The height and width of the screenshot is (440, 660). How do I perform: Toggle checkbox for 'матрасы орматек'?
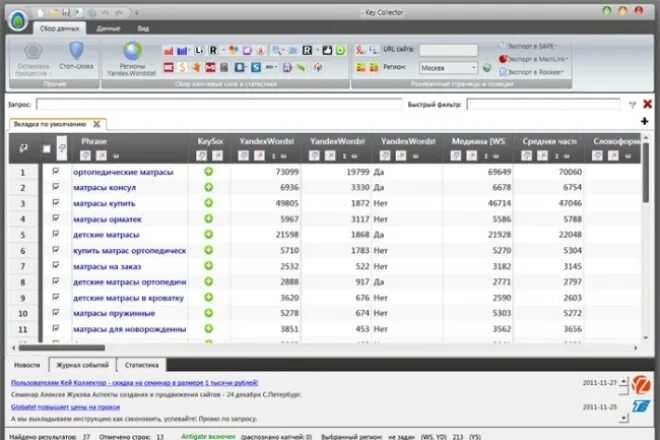[56, 219]
